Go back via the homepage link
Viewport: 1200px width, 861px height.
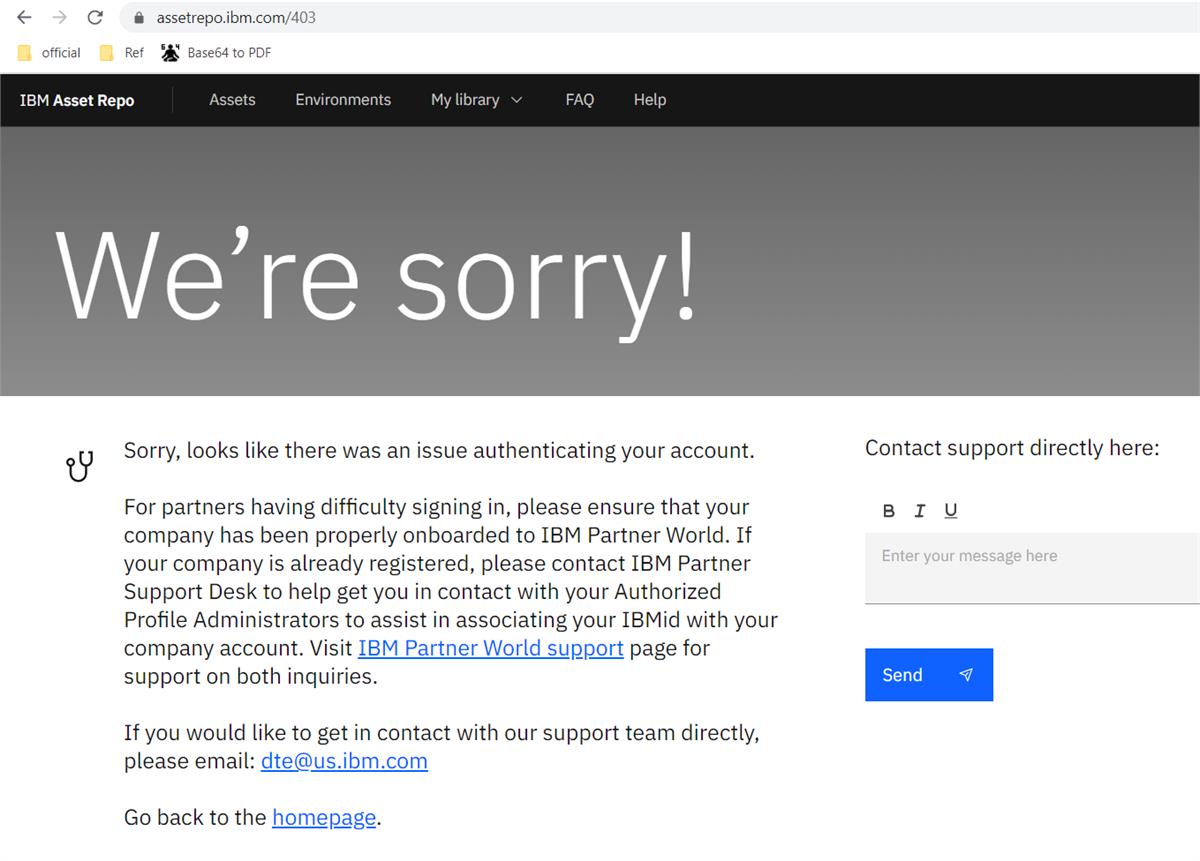(324, 817)
